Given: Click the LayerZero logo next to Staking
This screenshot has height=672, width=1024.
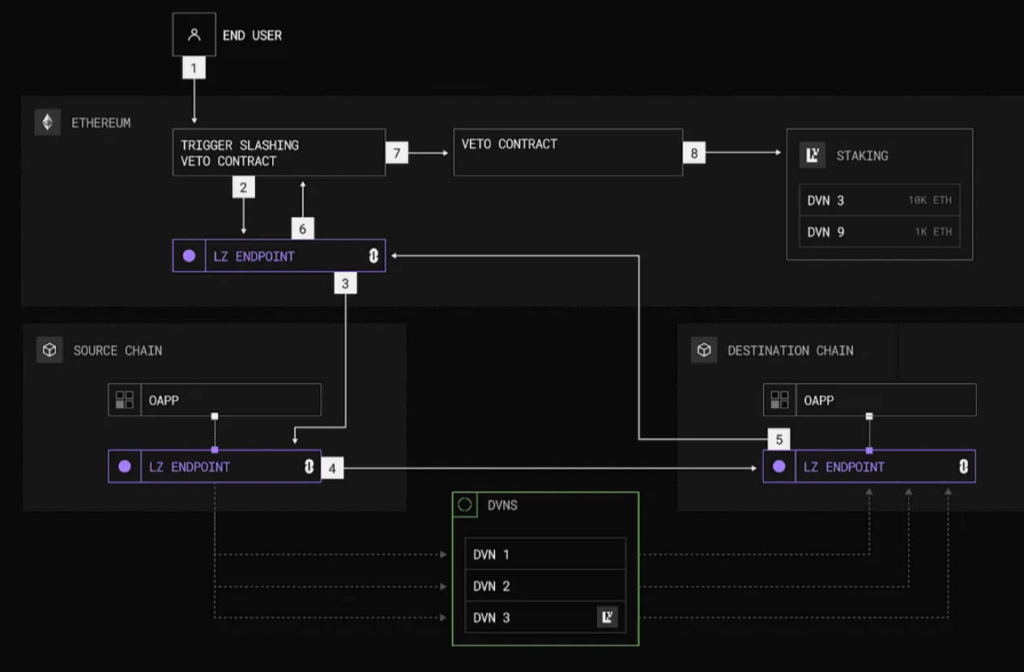Looking at the screenshot, I should (813, 155).
